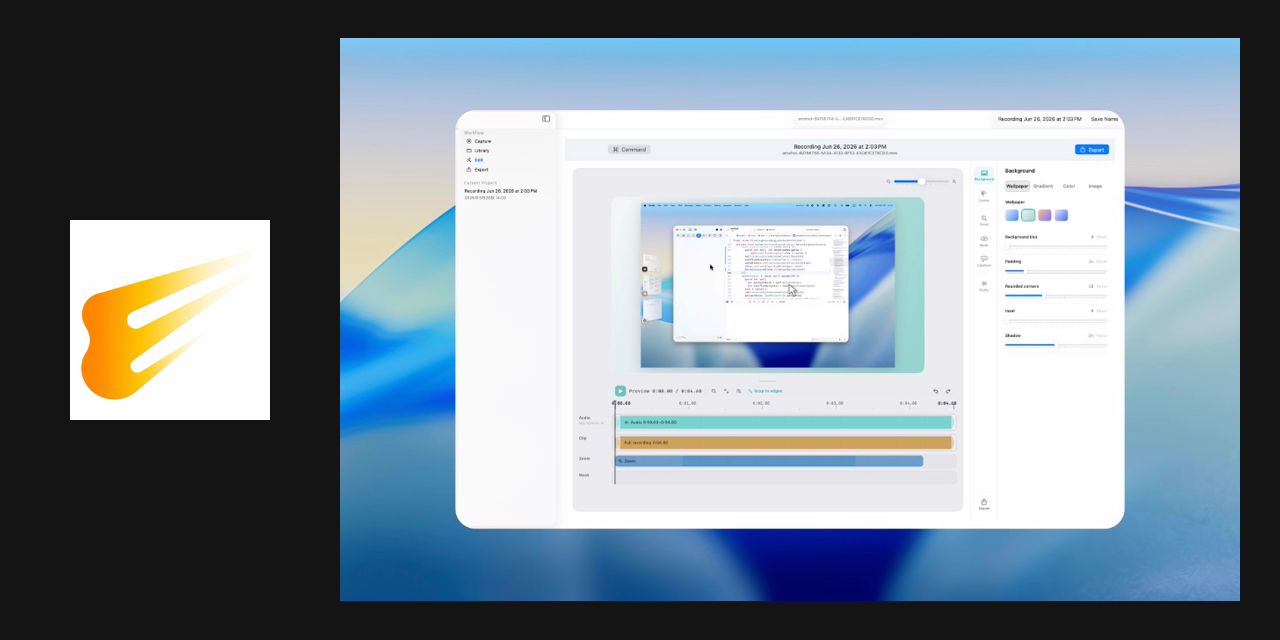Click zoom-out magnifier left of preview slider
Image resolution: width=1280 pixels, height=640 pixels.
[888, 181]
